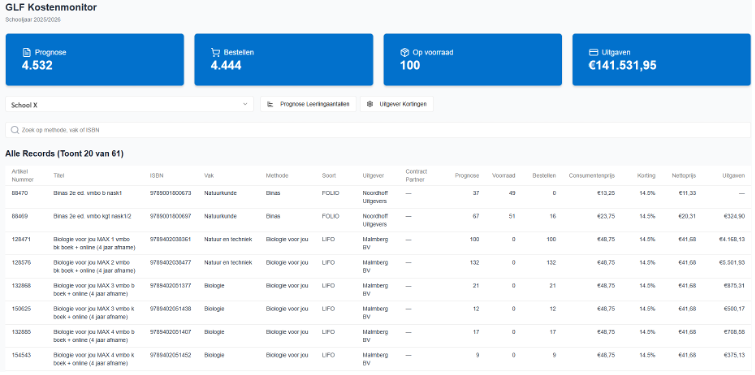The image size is (755, 375).
Task: Click consumentenprijs €23,75
Action: 606,216
